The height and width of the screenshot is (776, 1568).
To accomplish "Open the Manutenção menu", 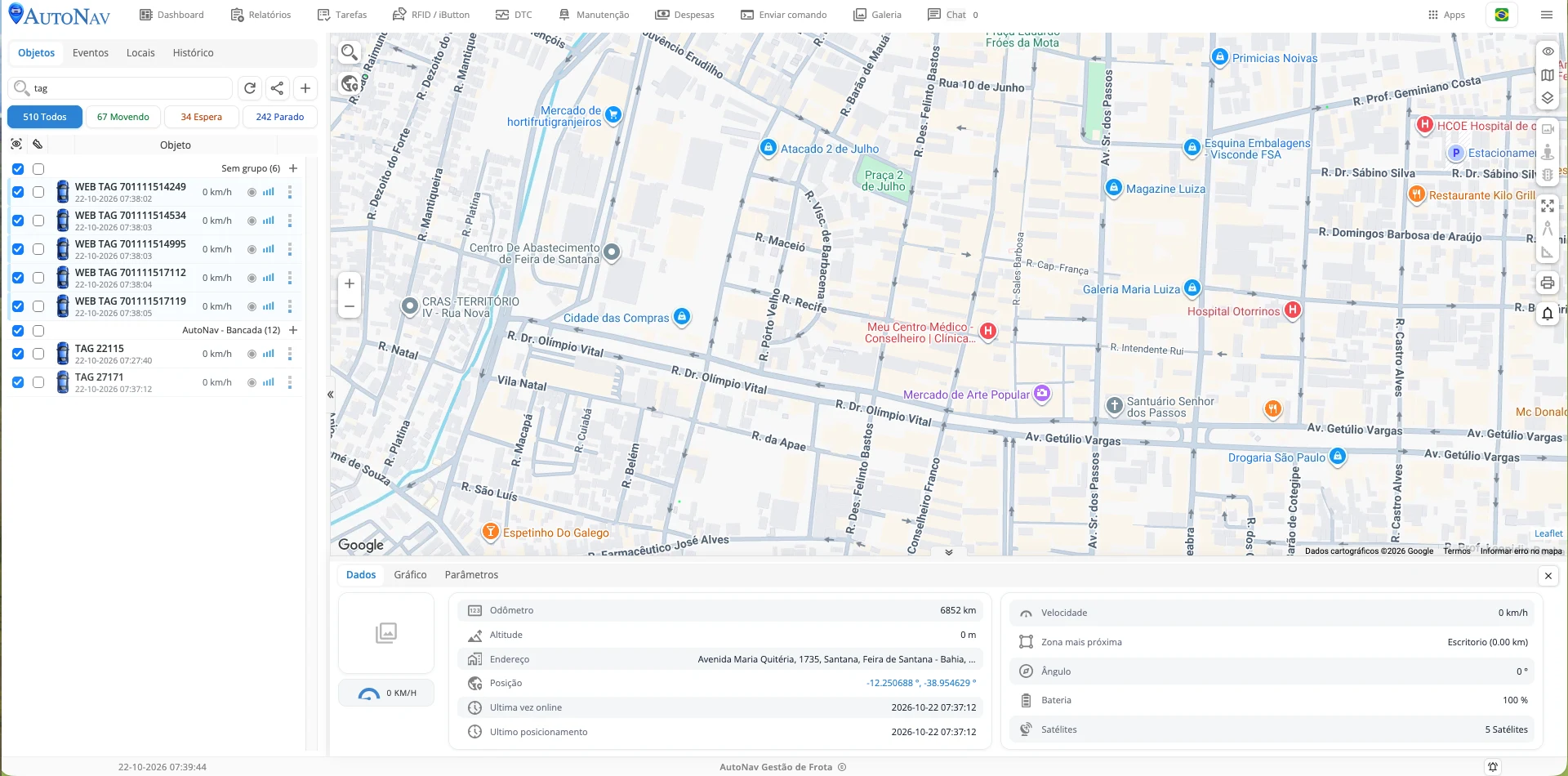I will point(594,15).
